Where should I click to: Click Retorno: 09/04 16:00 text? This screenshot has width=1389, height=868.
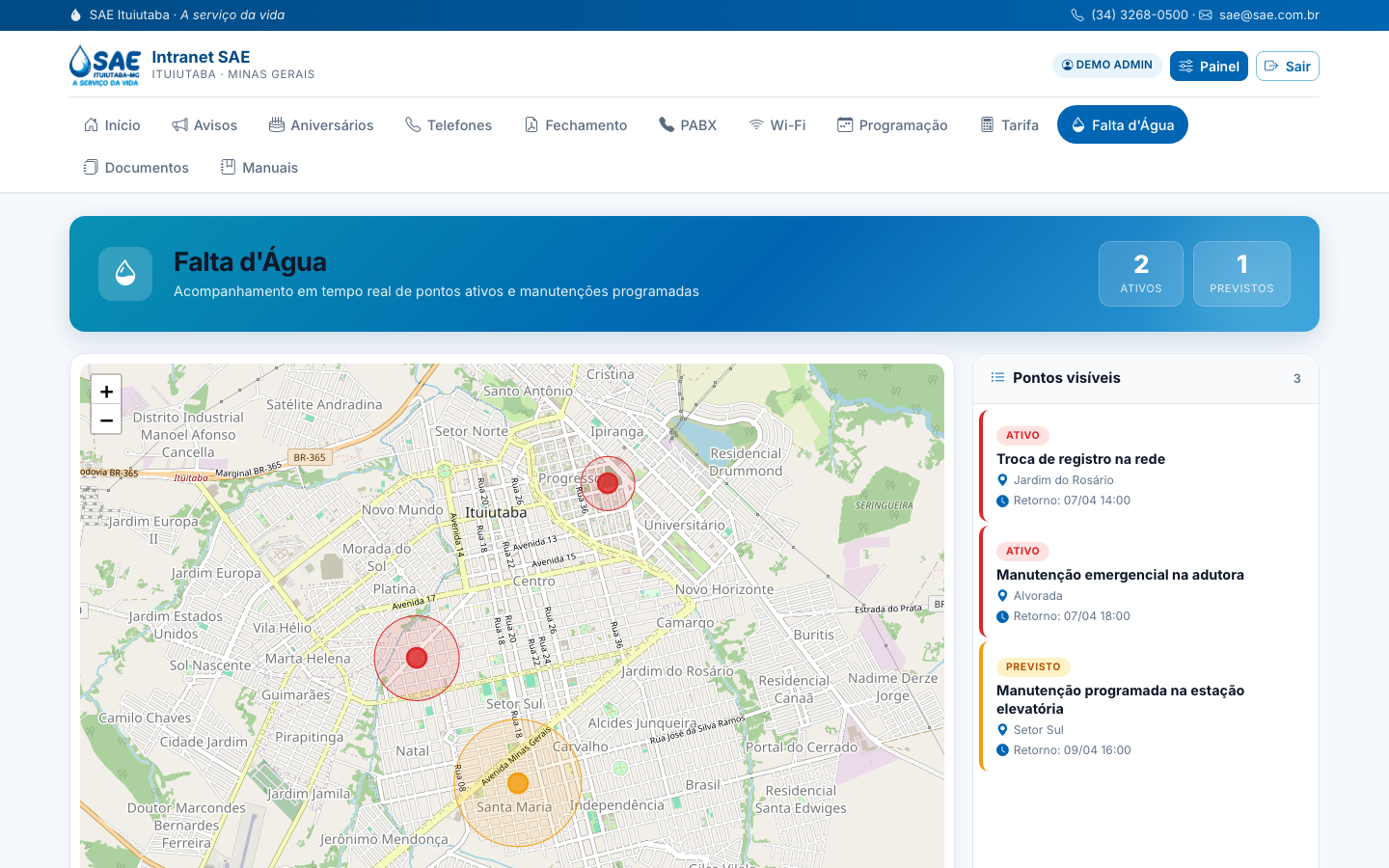1072,750
